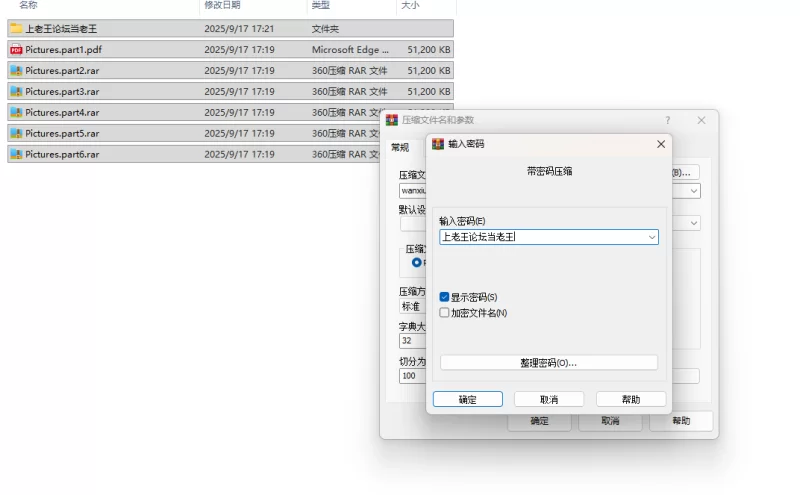Uncheck the 显示密码(S) checkbox
Screen dimensions: 800x495
point(444,297)
